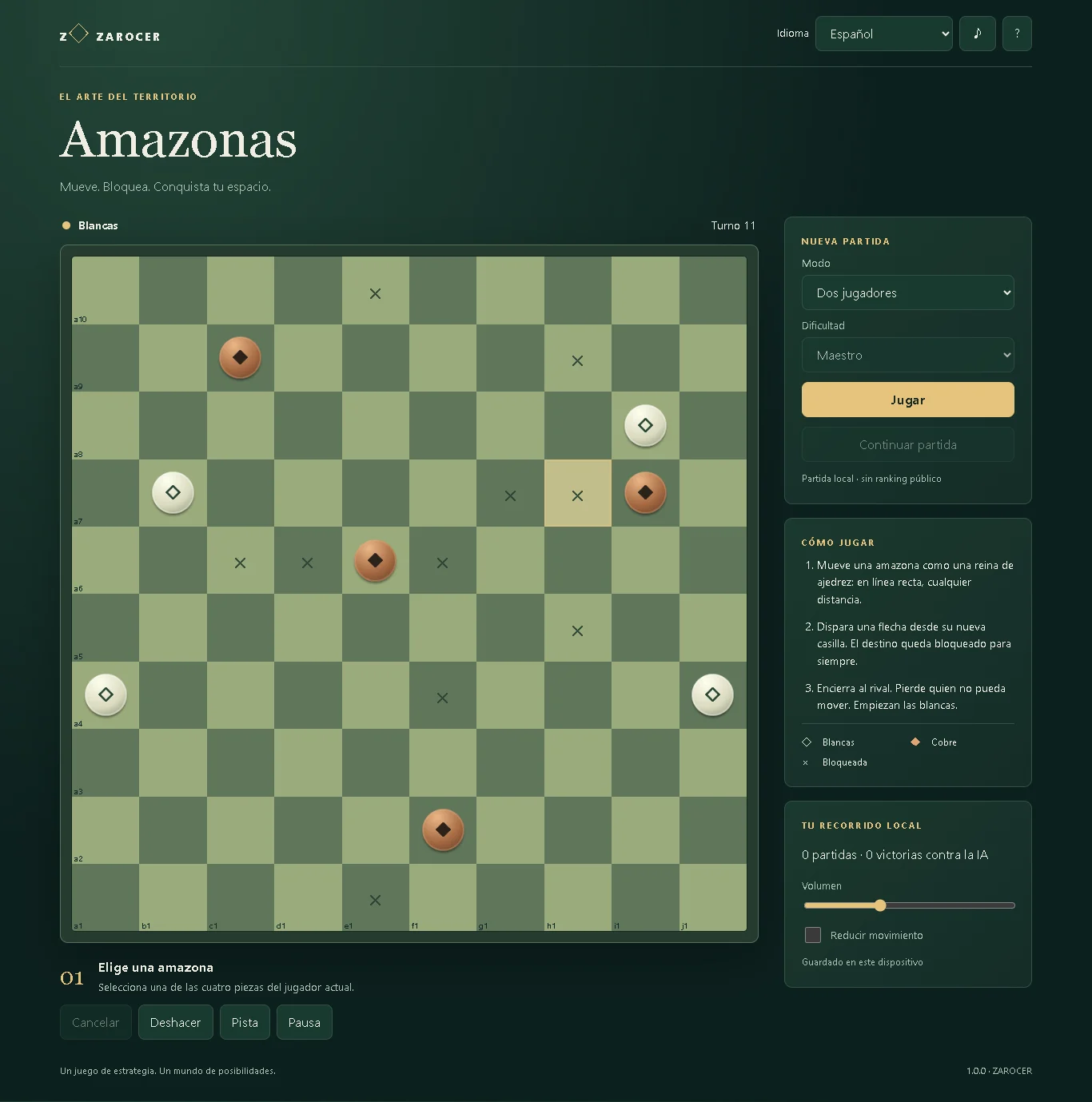Viewport: 1092px width, 1102px height.
Task: Click the blocked X square on c6
Action: pyautogui.click(x=240, y=560)
